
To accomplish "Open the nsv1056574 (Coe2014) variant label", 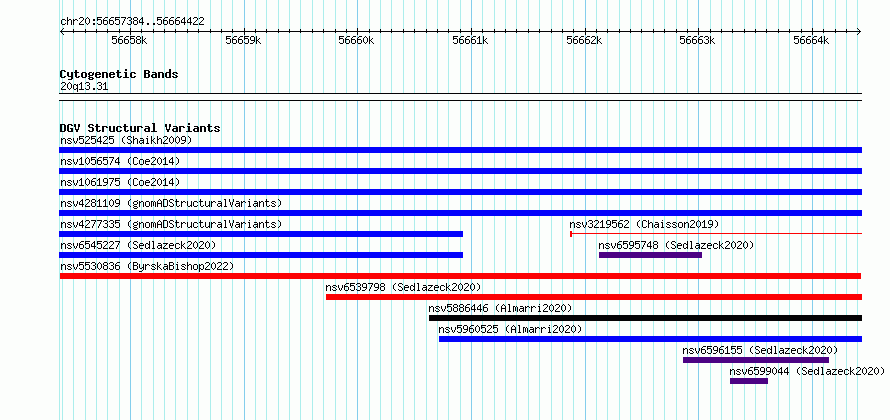I will [x=120, y=161].
